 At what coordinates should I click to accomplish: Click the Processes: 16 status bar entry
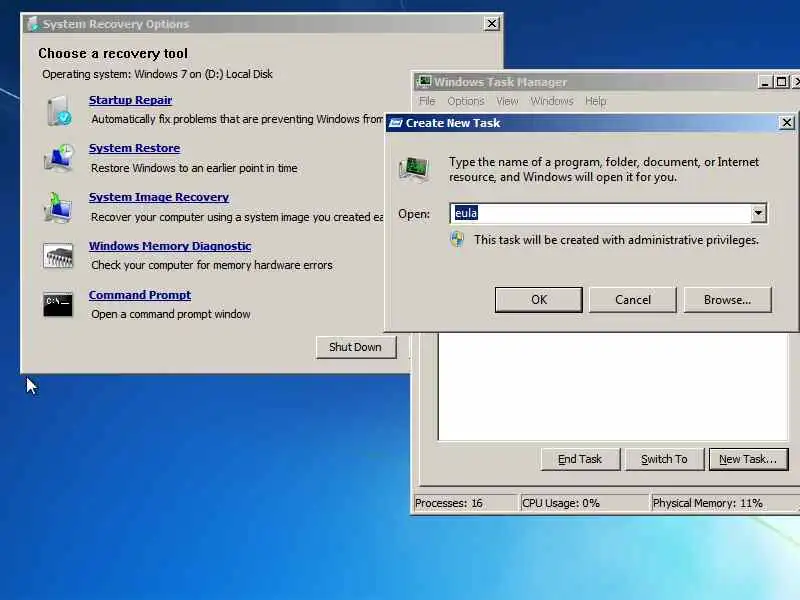(465, 503)
